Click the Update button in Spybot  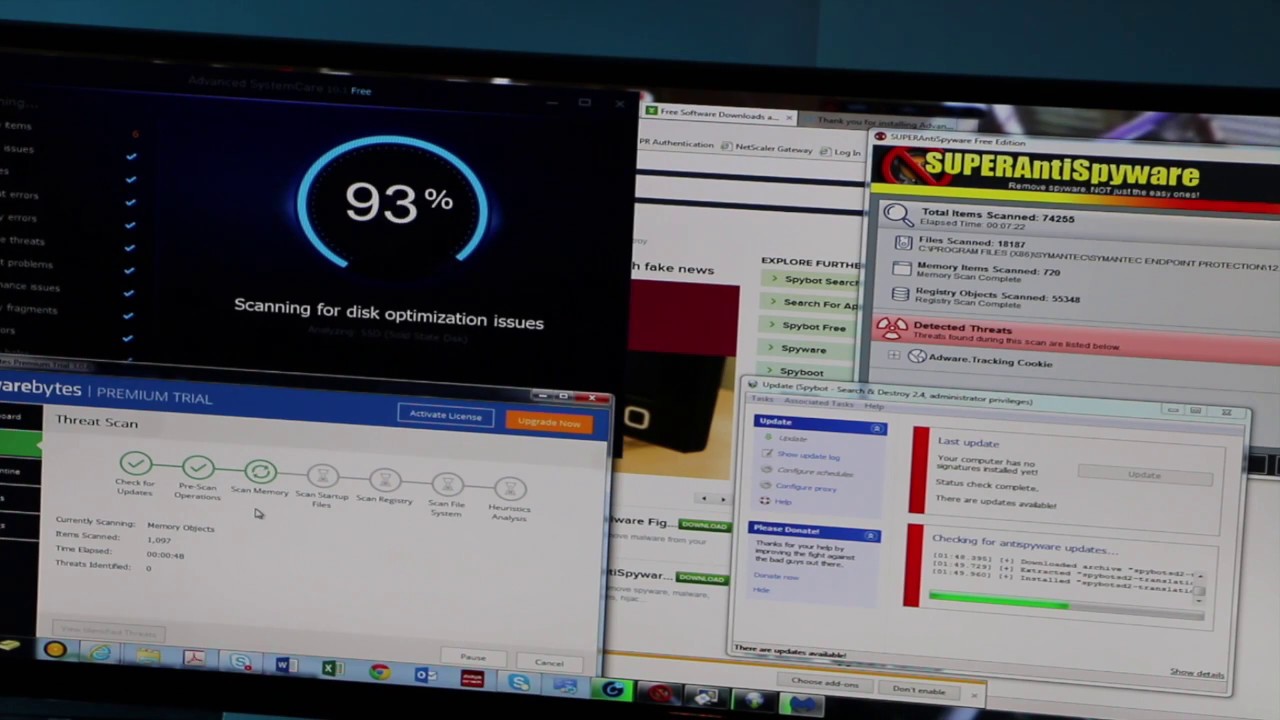[1145, 475]
